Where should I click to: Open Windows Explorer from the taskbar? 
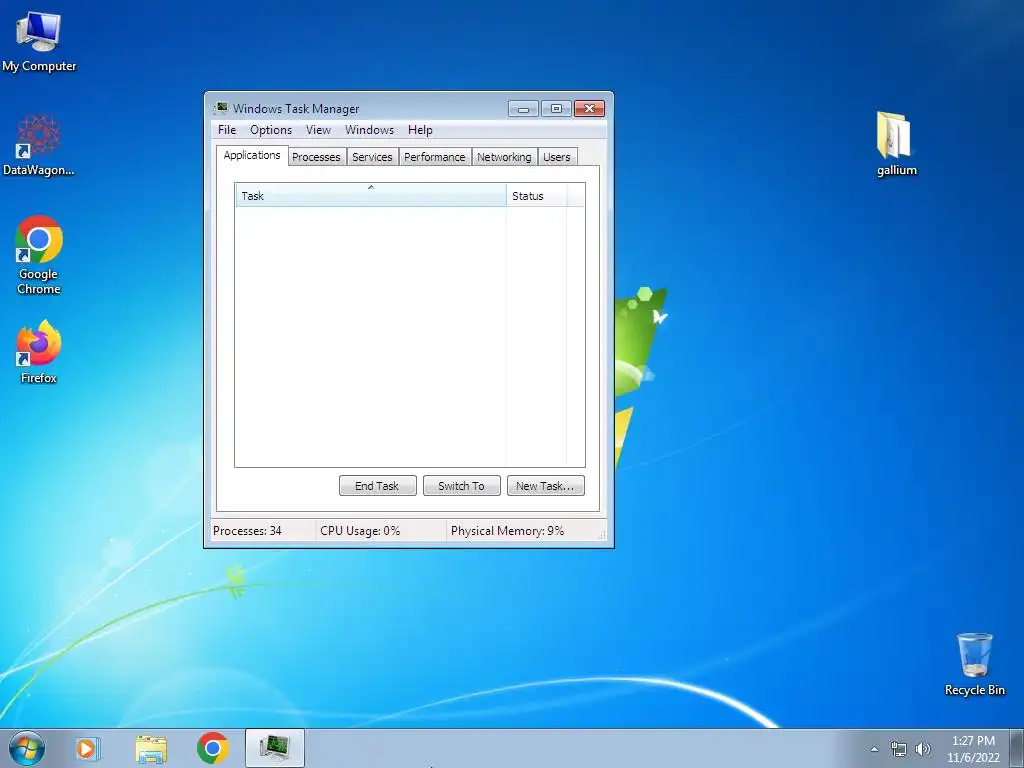(x=151, y=748)
